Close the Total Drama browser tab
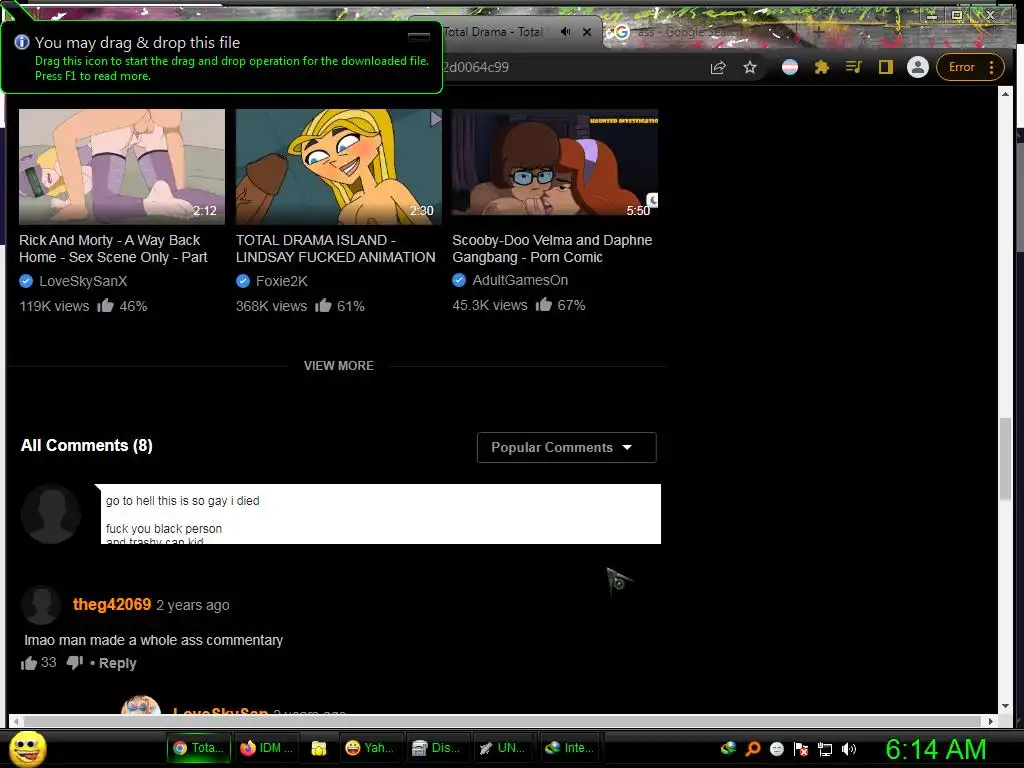Image resolution: width=1024 pixels, height=768 pixels. pyautogui.click(x=587, y=31)
